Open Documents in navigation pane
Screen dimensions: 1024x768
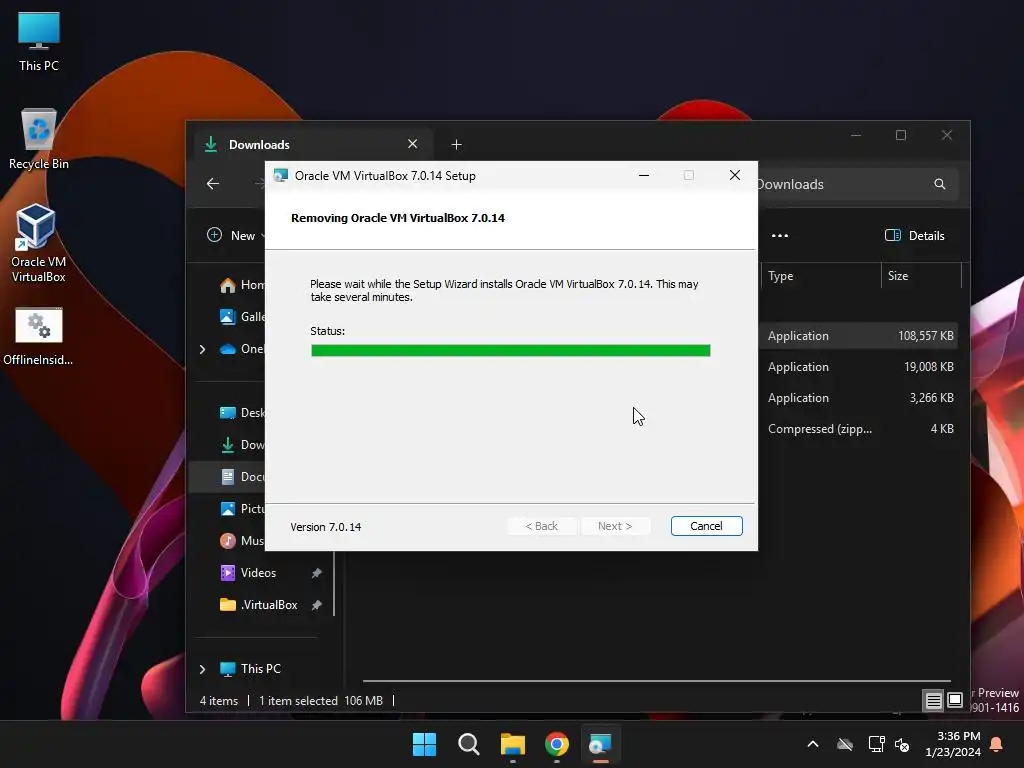click(x=242, y=477)
